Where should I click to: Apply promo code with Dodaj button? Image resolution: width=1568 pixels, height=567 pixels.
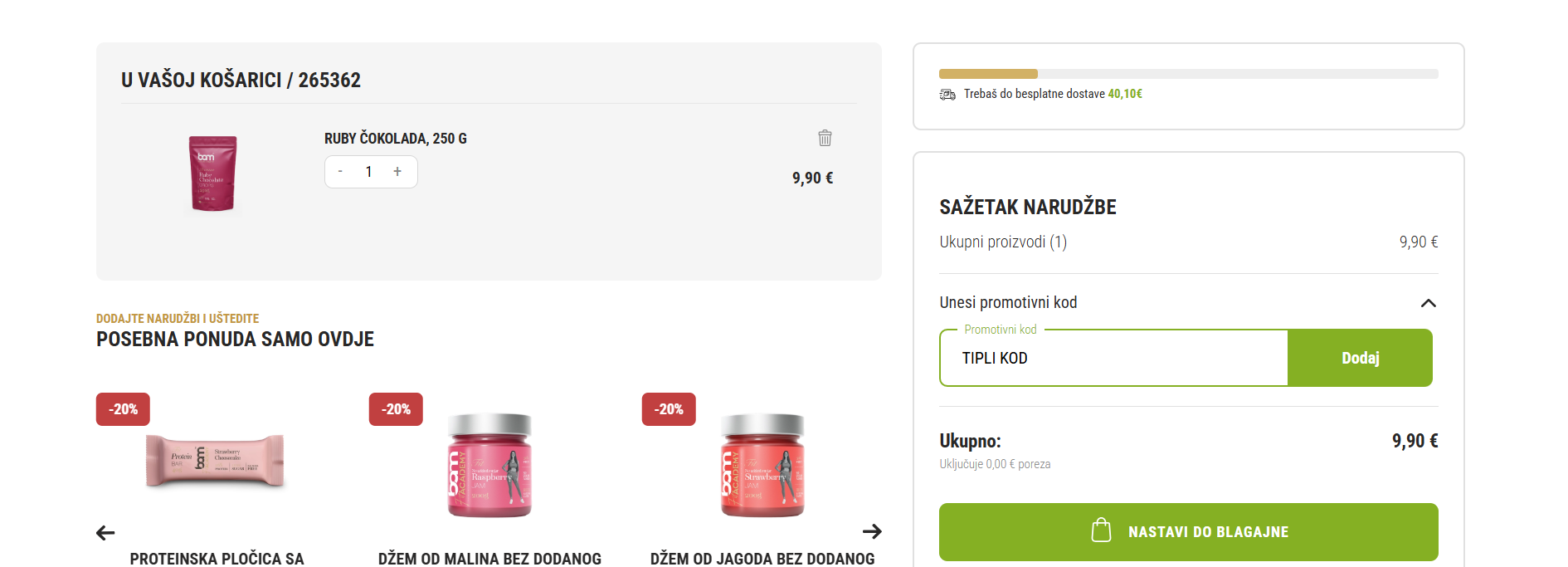1361,358
